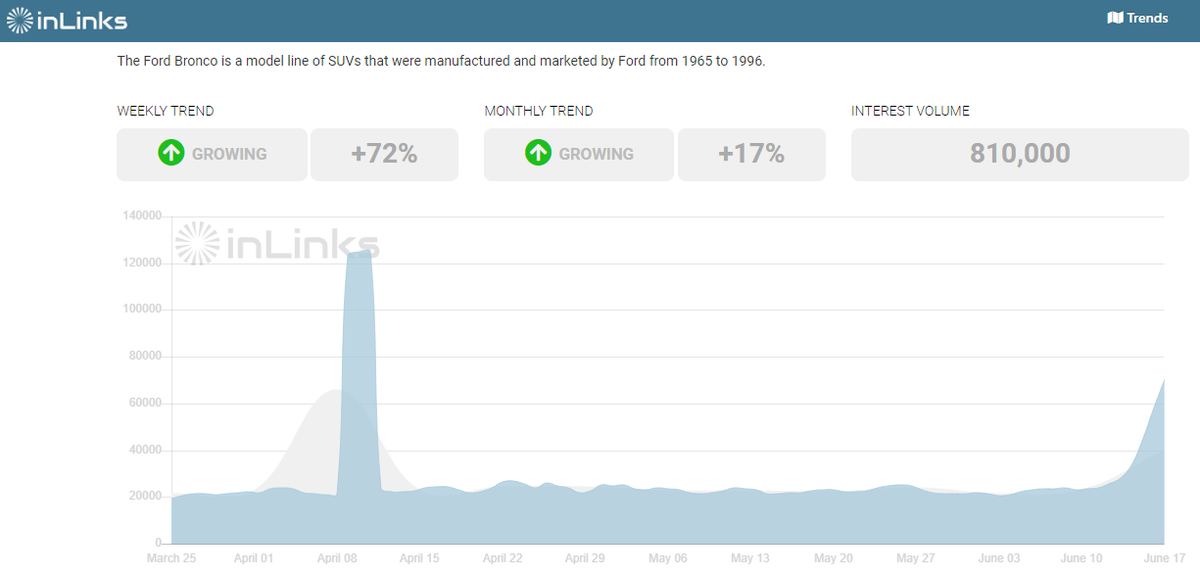Click the 60000 y-axis label
This screenshot has height=576, width=1200.
coord(144,404)
